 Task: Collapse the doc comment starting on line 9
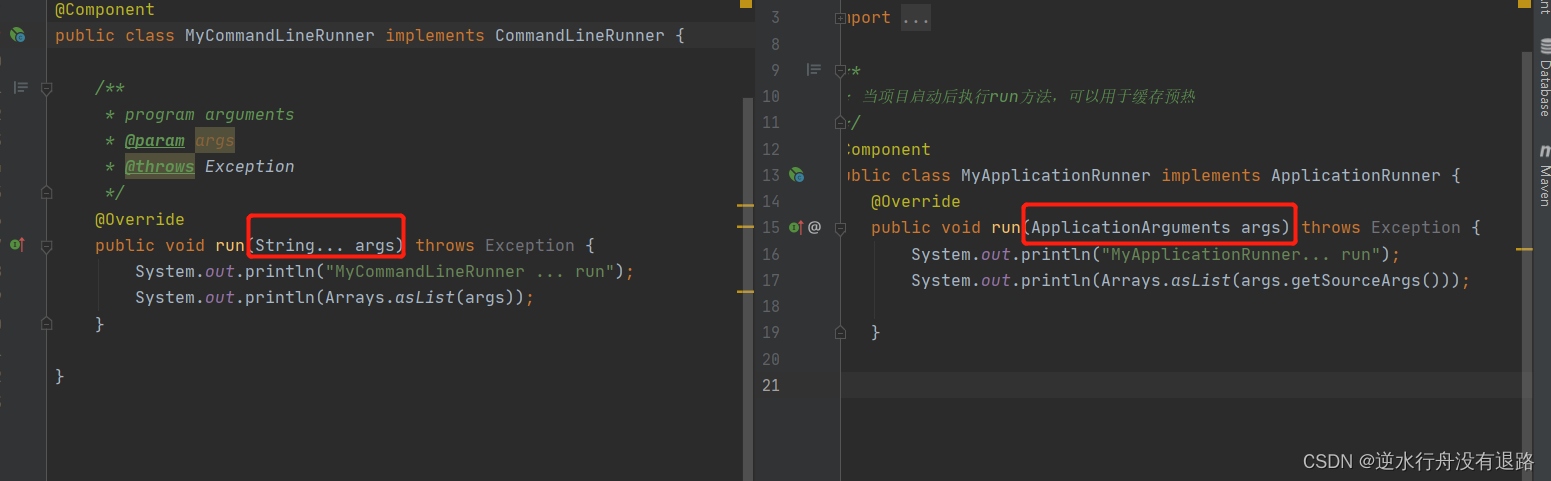840,70
